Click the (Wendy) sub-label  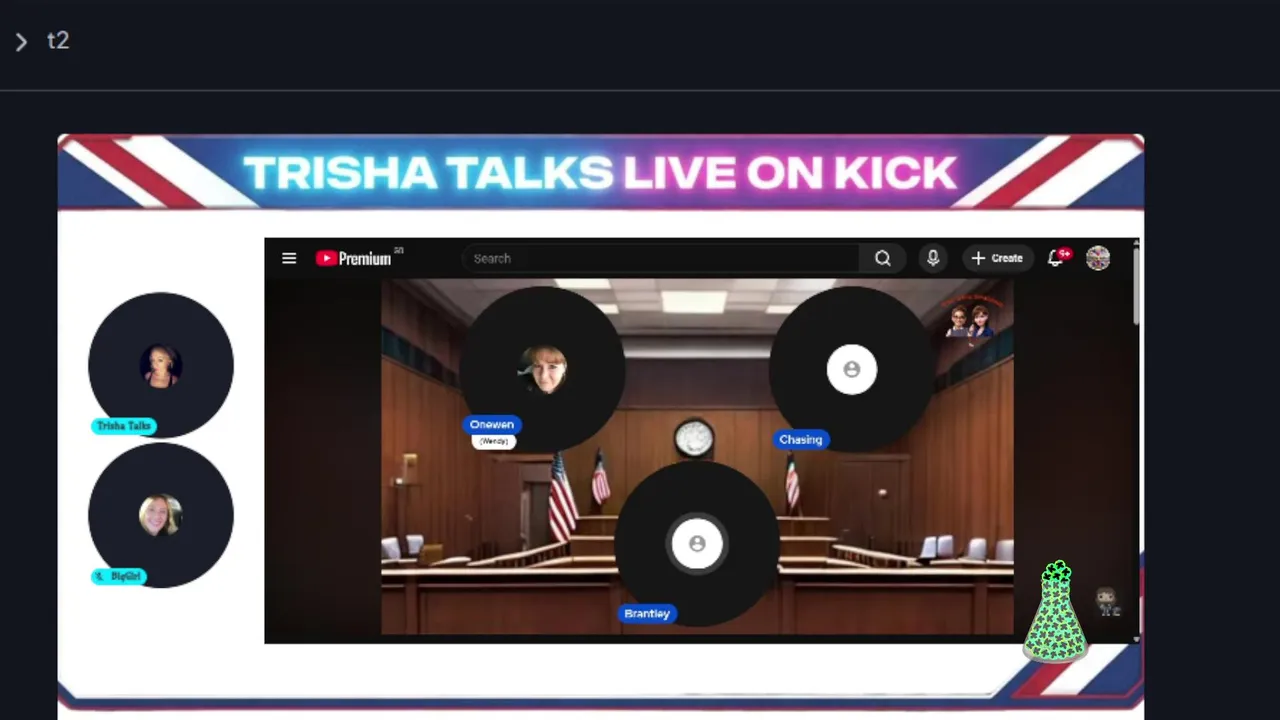(494, 441)
